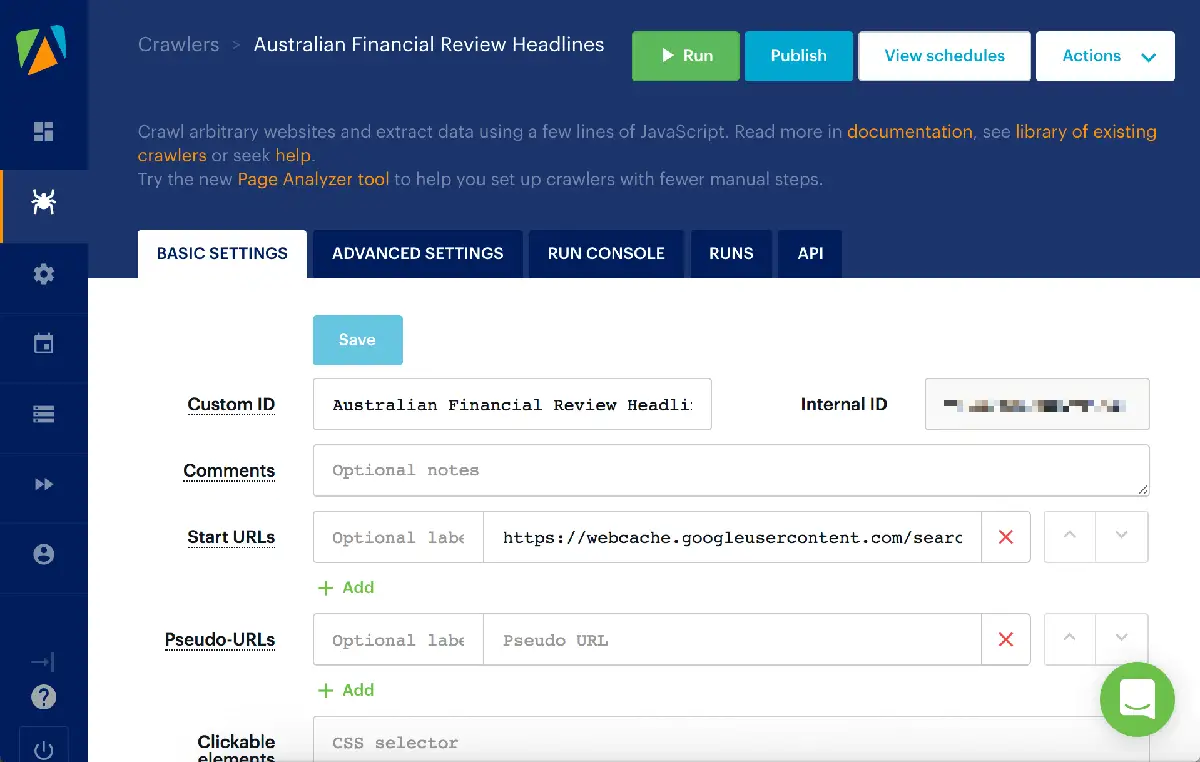Image resolution: width=1200 pixels, height=762 pixels.
Task: Move Pseudo-URL row down
Action: [x=1122, y=639]
